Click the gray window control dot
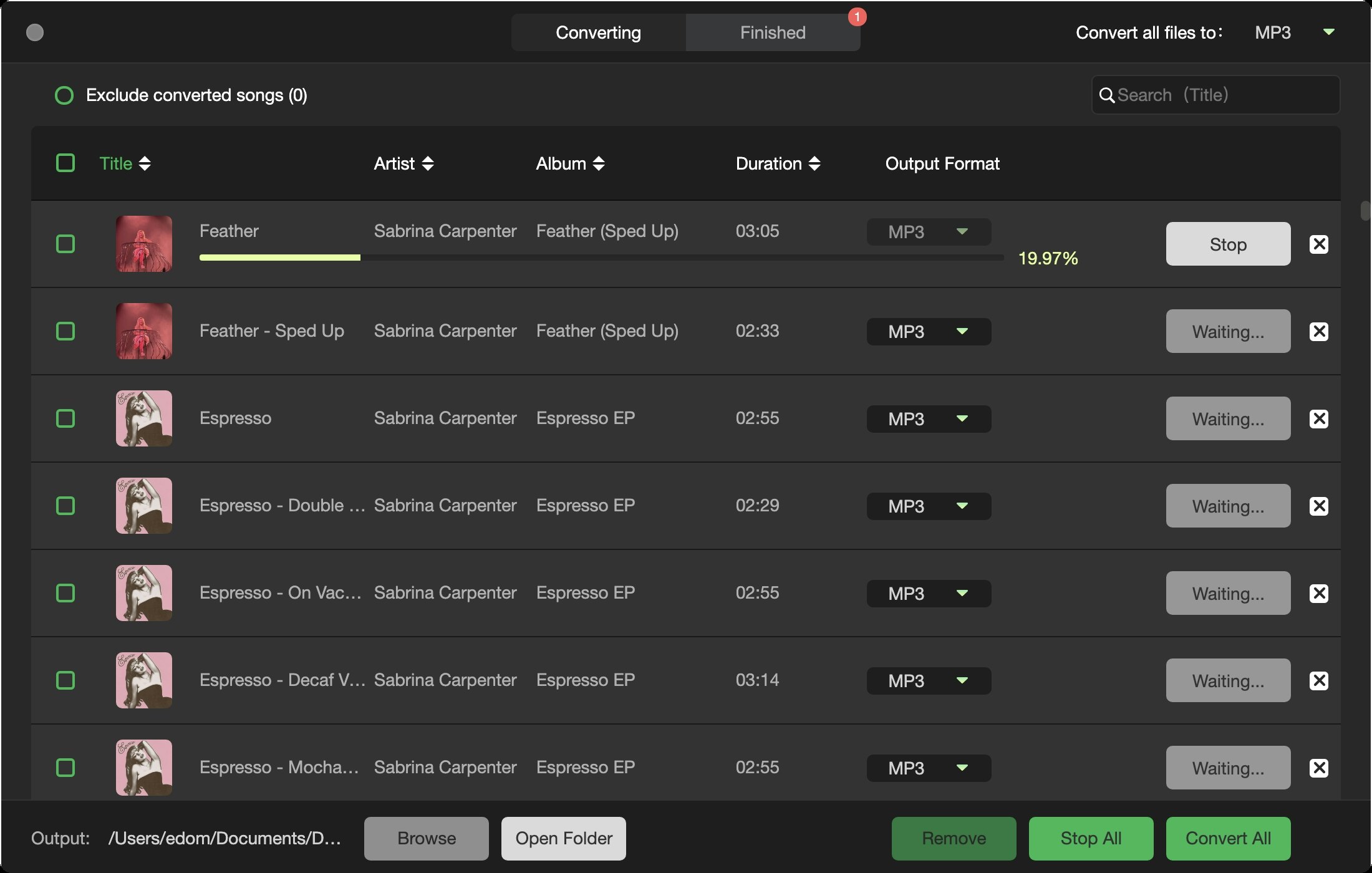Viewport: 1372px width, 873px height. pos(35,32)
